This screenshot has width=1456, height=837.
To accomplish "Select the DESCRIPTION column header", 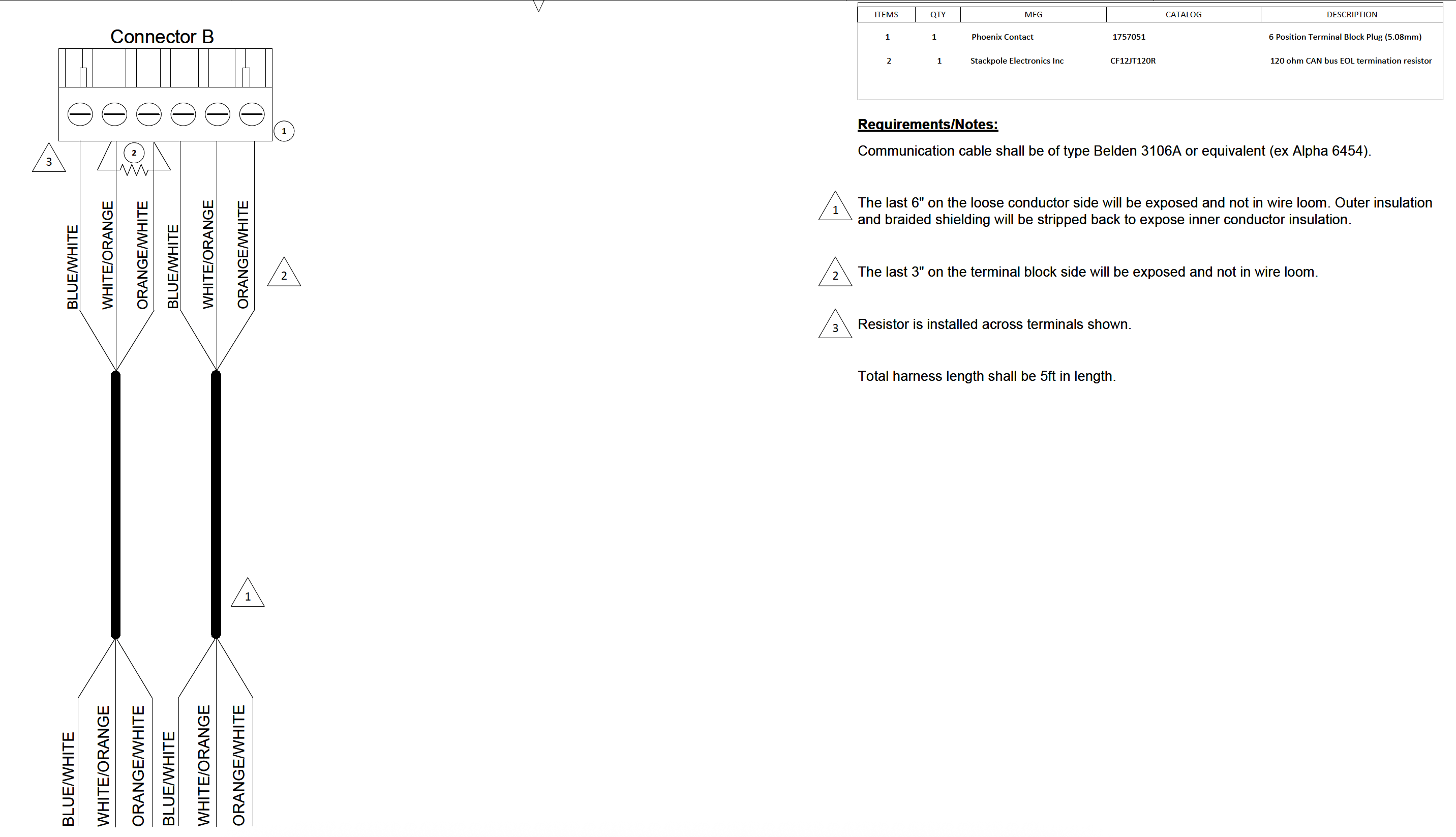I will click(1351, 14).
